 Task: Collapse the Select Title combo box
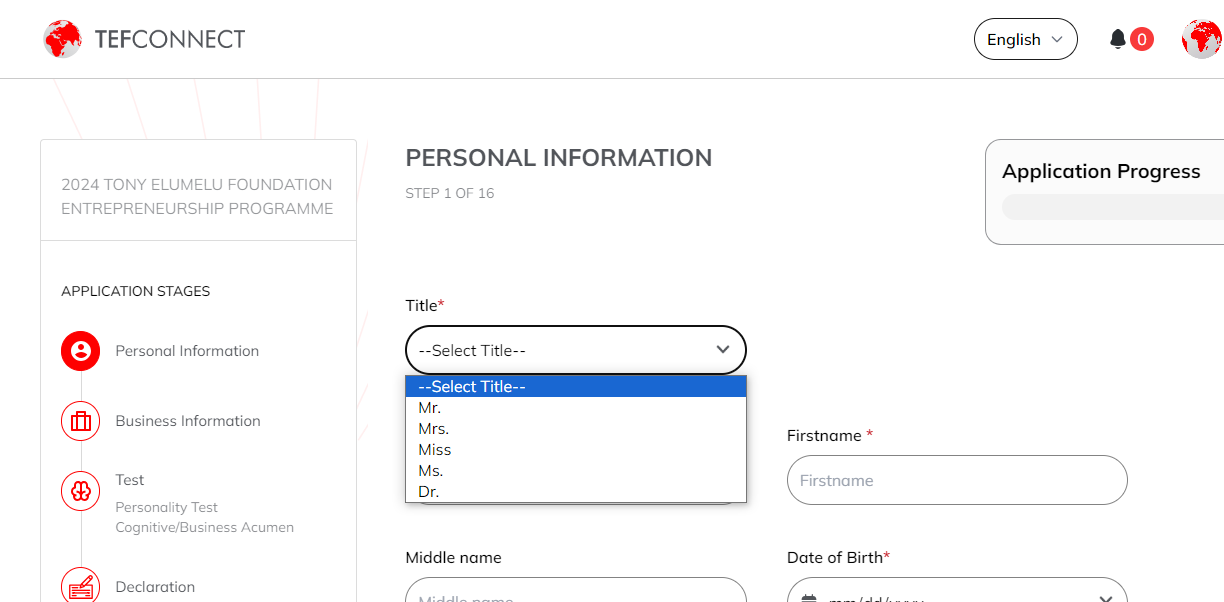tap(576, 350)
